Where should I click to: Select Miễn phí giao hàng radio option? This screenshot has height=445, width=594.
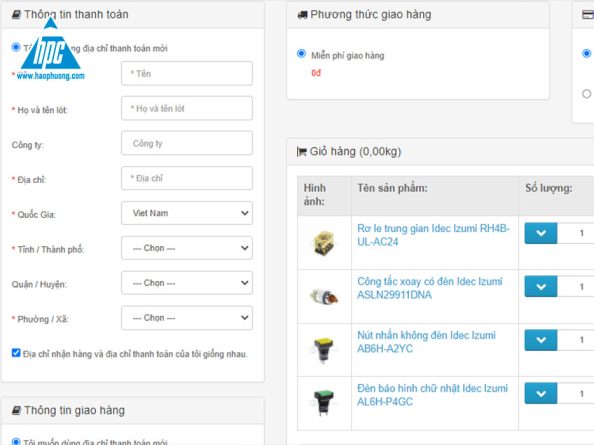[301, 53]
